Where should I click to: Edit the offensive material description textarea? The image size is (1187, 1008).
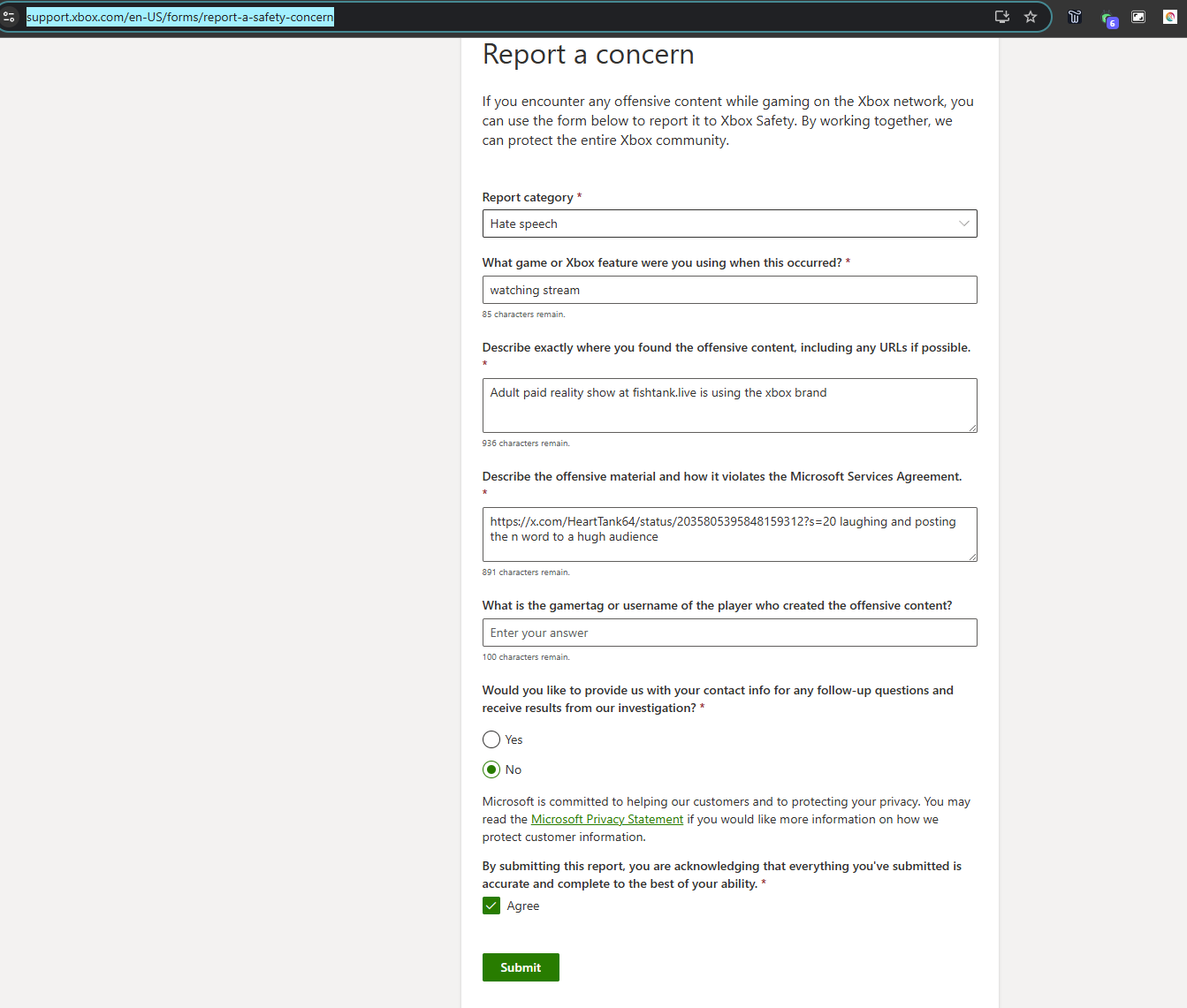click(729, 534)
